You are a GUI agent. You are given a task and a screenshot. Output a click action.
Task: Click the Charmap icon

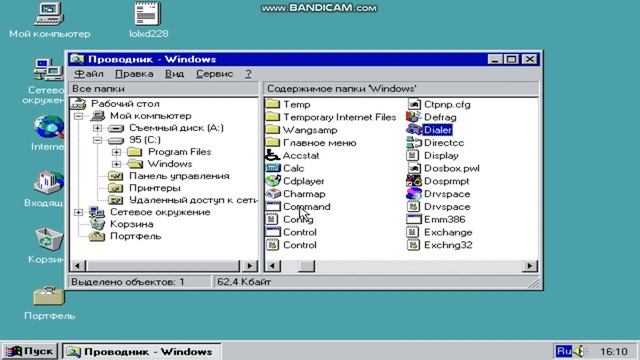[272, 194]
